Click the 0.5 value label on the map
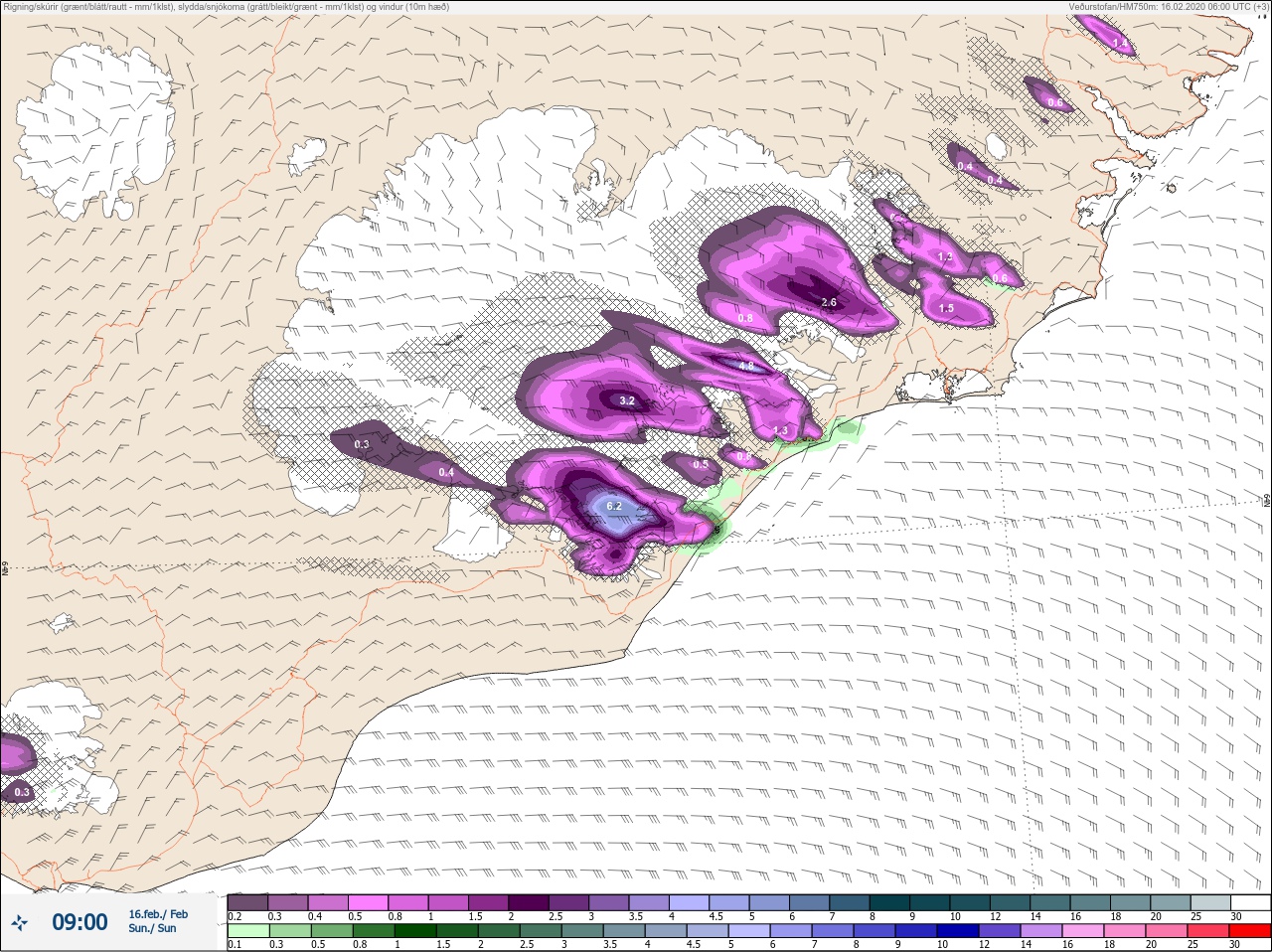This screenshot has width=1272, height=952. pos(701,464)
